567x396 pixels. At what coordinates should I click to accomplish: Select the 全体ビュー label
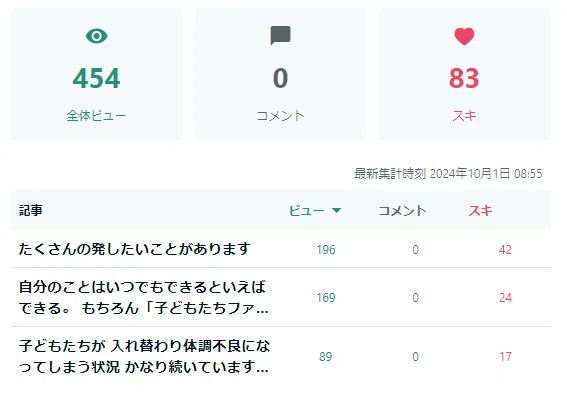point(96,116)
